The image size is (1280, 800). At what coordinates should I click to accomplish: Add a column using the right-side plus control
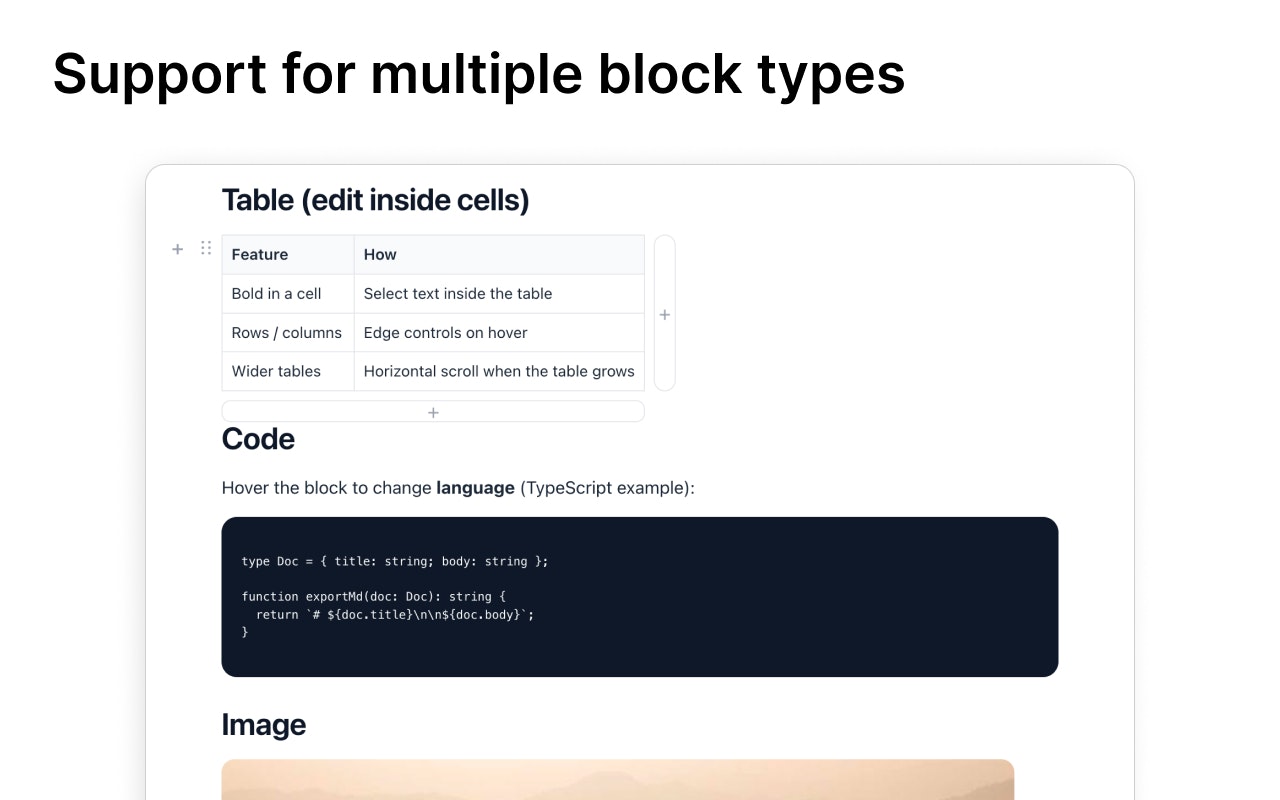[x=664, y=314]
